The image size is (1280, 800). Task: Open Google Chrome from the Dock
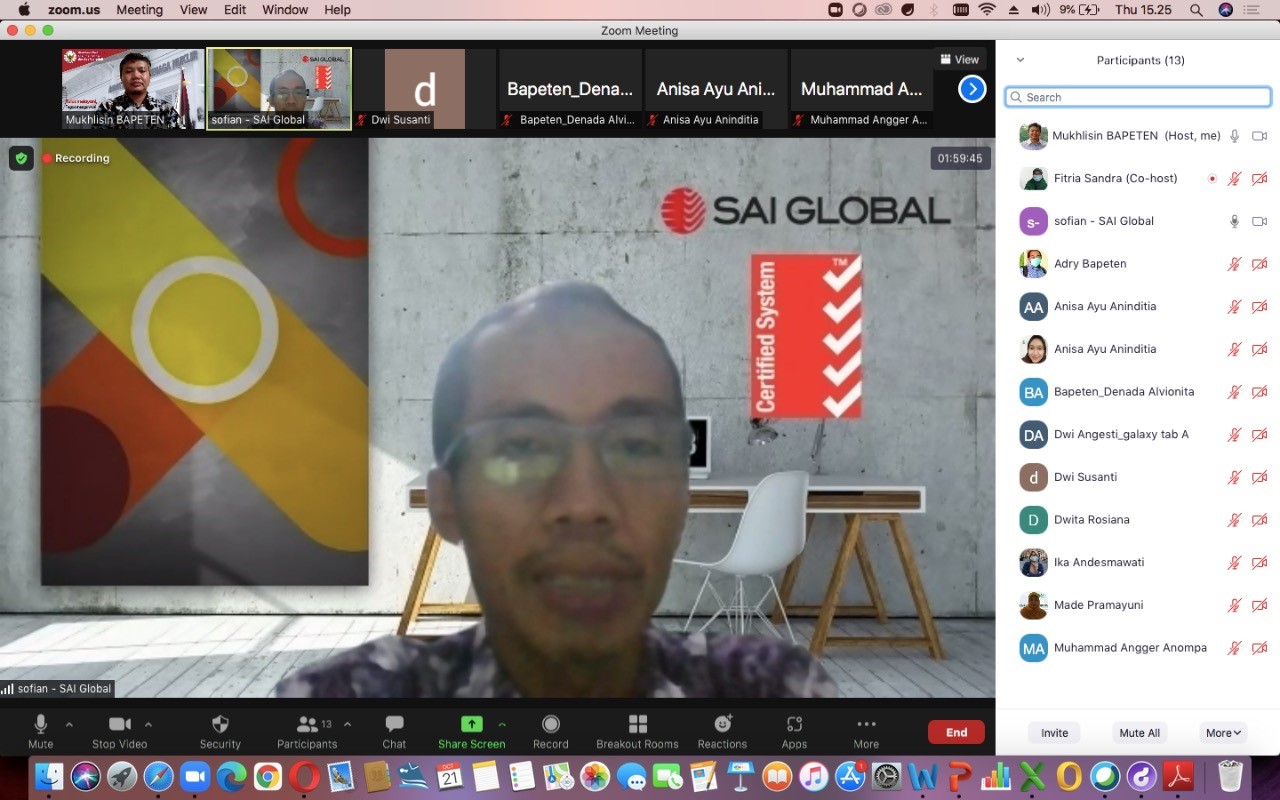tap(267, 776)
